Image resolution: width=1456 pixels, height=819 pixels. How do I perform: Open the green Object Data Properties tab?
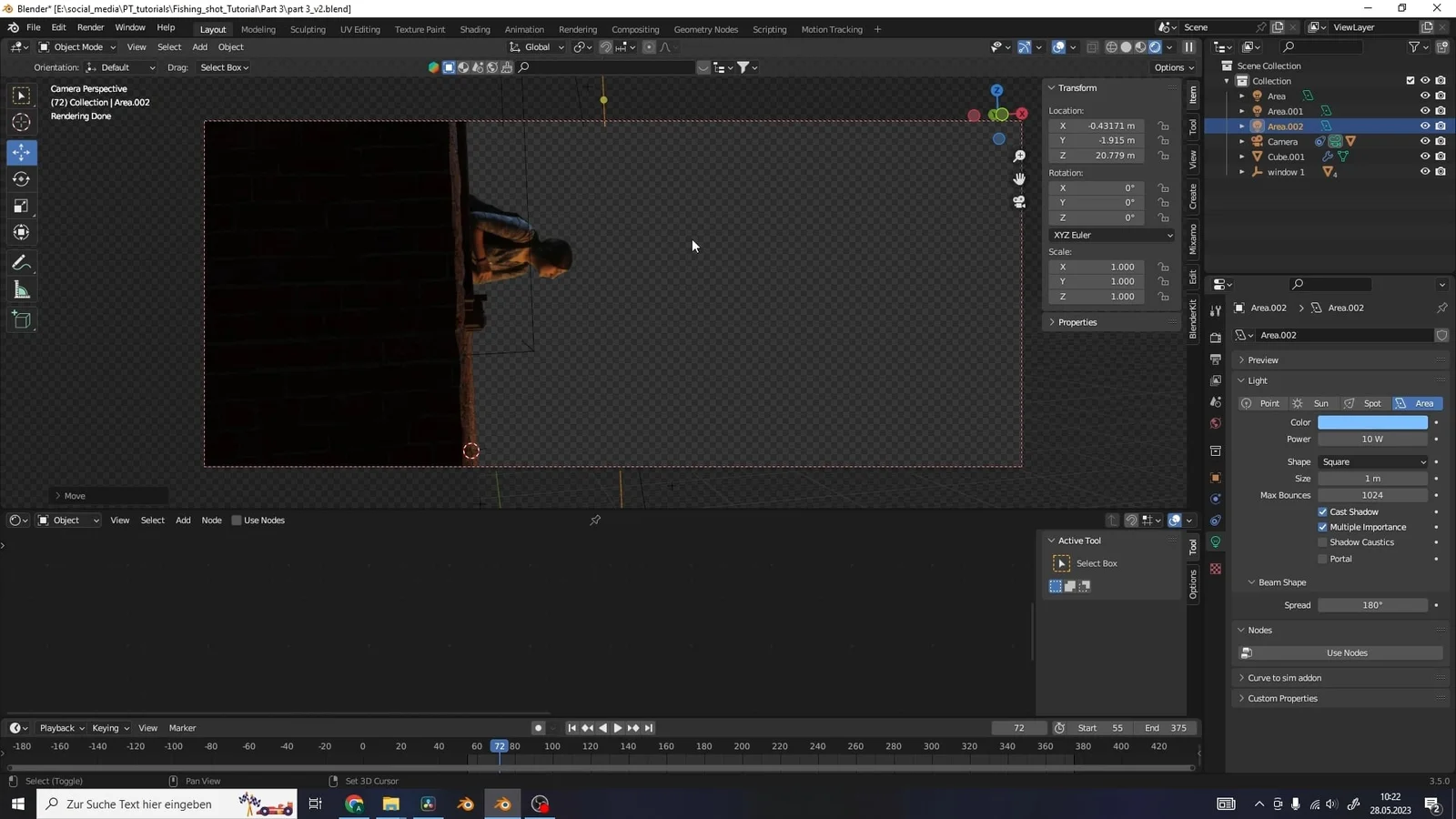1215,541
